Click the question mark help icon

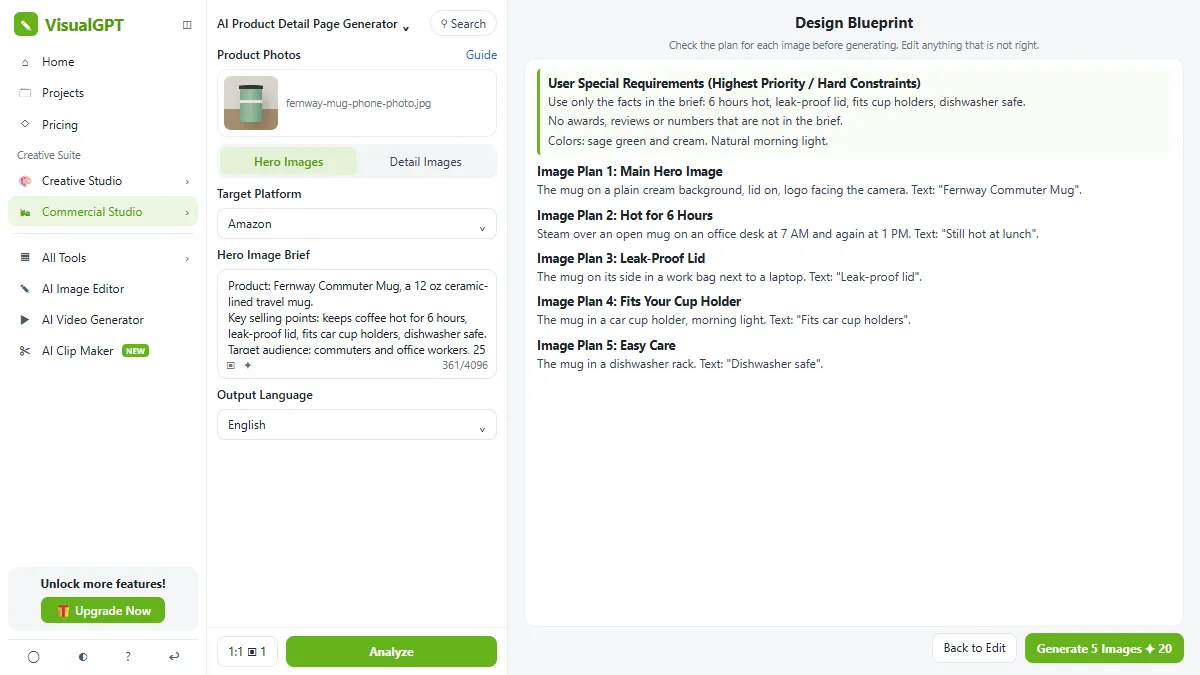point(127,657)
